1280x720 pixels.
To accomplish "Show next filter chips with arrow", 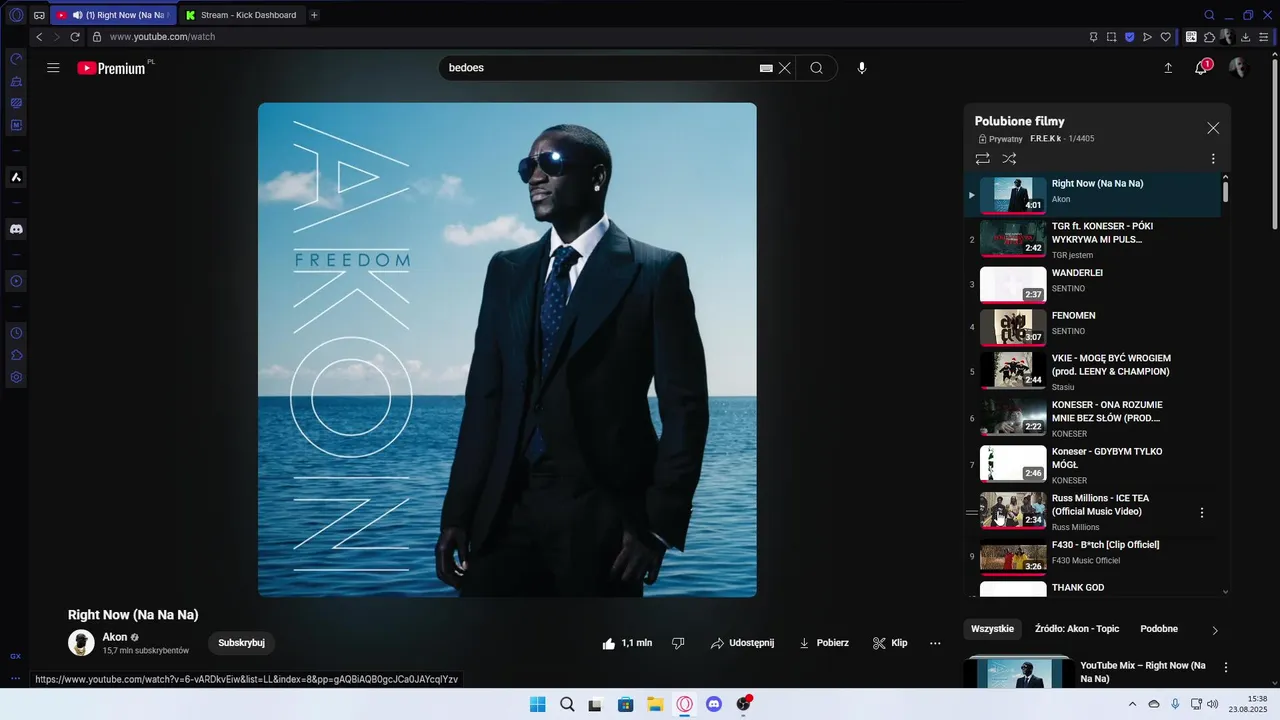I will [1215, 630].
